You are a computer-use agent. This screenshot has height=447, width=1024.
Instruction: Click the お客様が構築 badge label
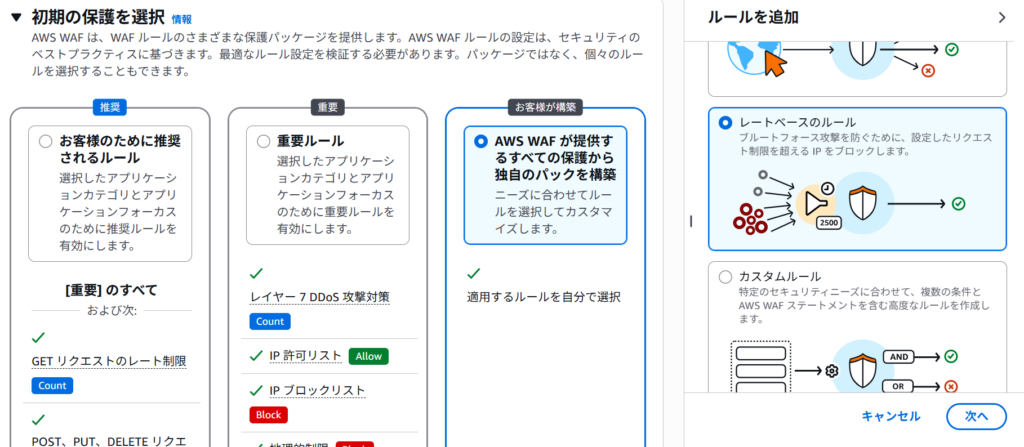[545, 107]
